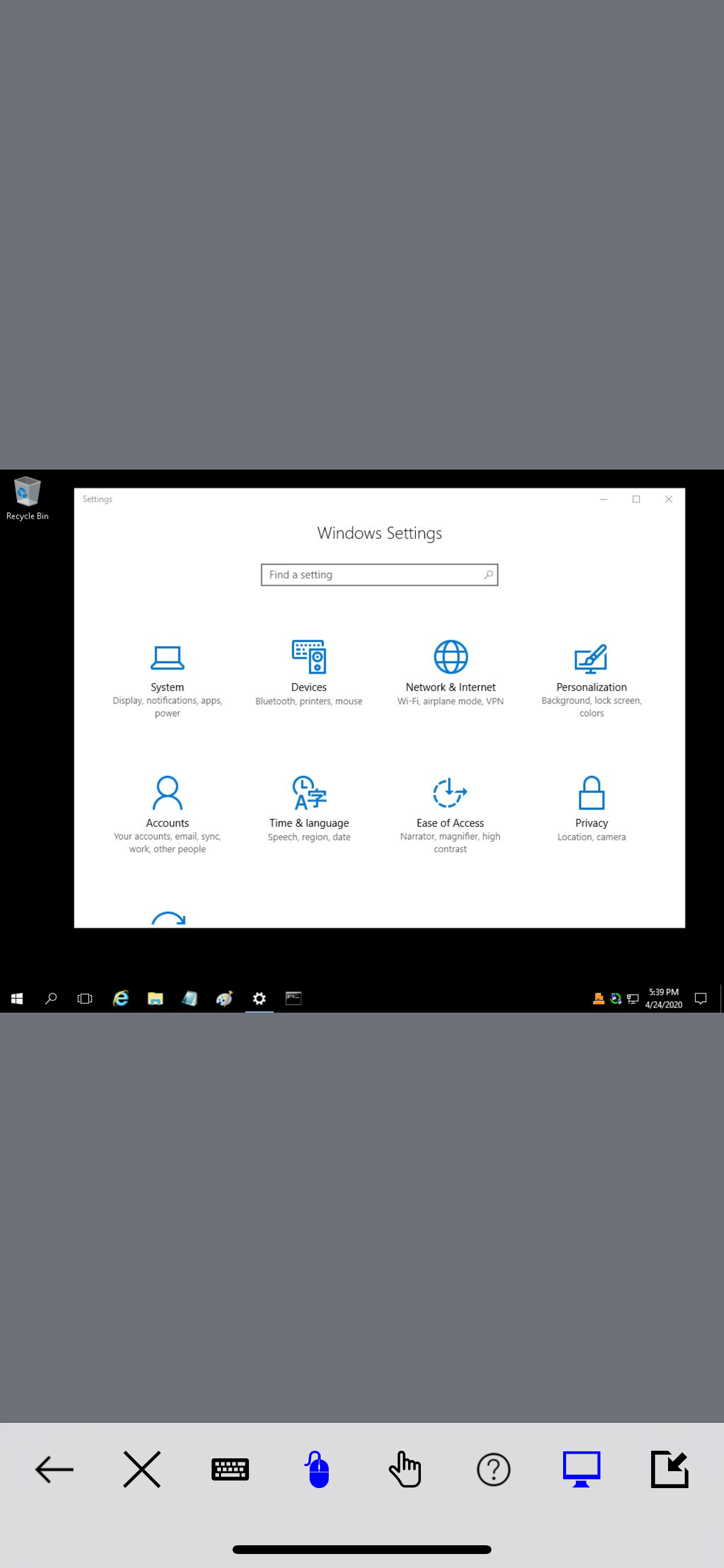Open the help question mark icon
The height and width of the screenshot is (1568, 724).
(x=493, y=1469)
